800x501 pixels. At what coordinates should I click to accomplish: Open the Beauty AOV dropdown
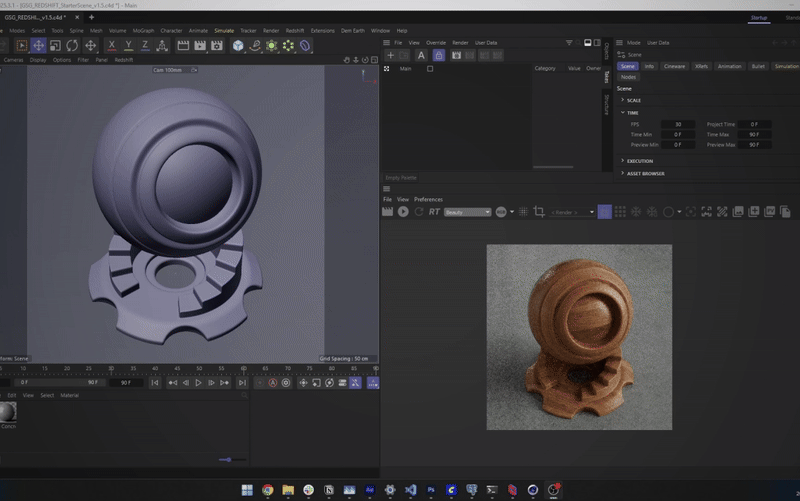pyautogui.click(x=467, y=212)
